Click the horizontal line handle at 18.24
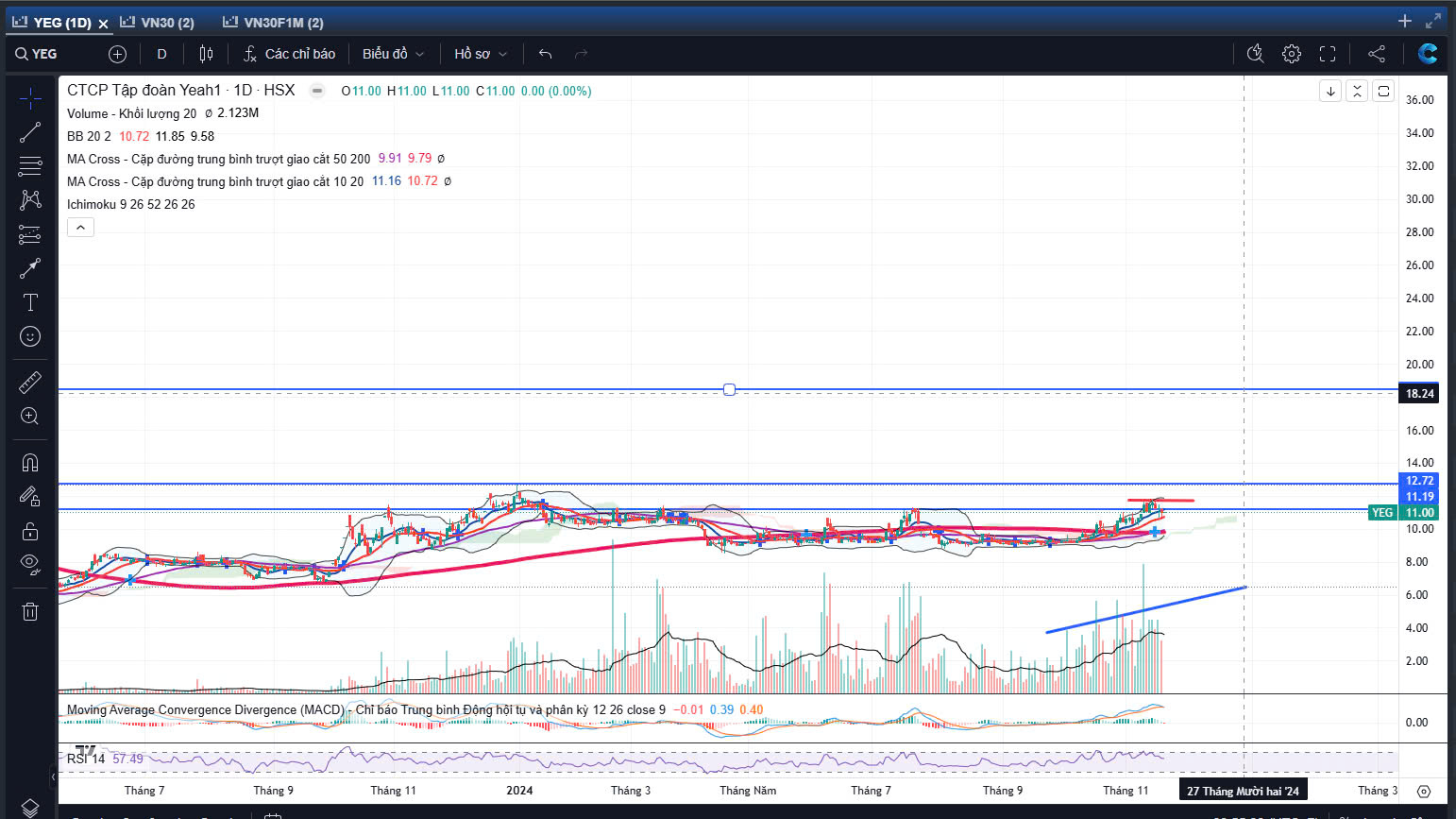 tap(729, 389)
